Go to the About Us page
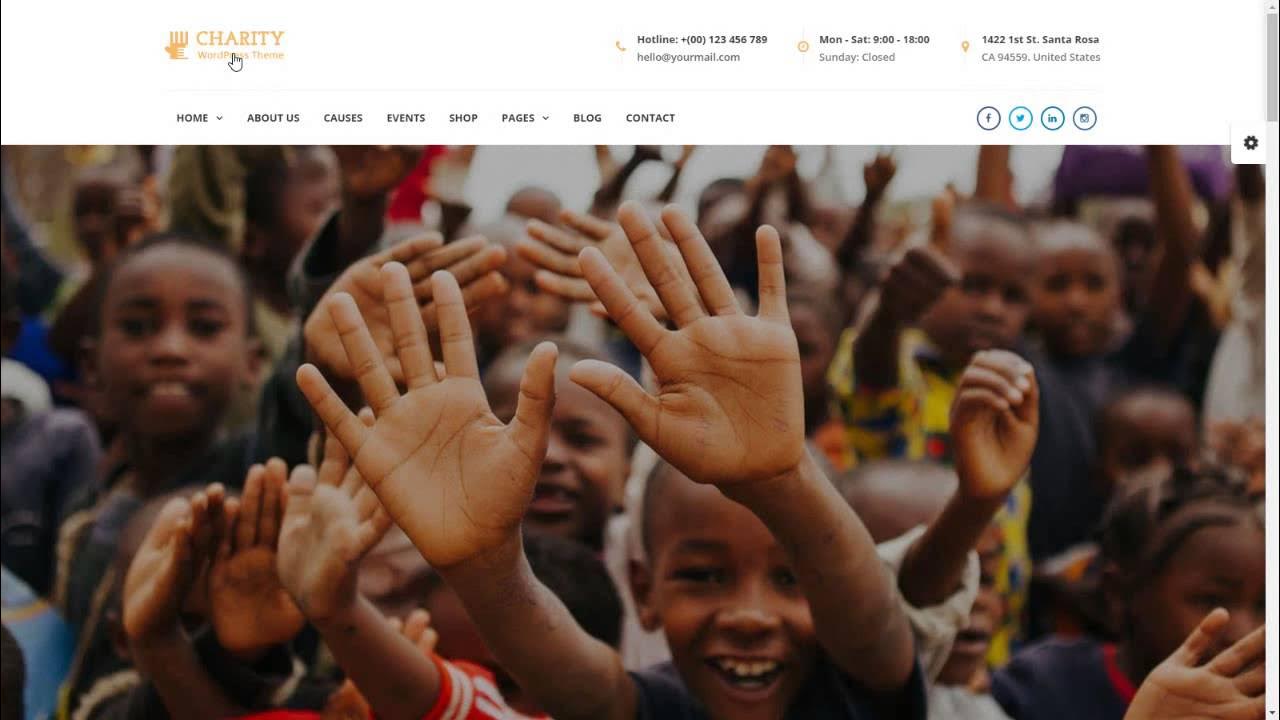 pos(273,118)
